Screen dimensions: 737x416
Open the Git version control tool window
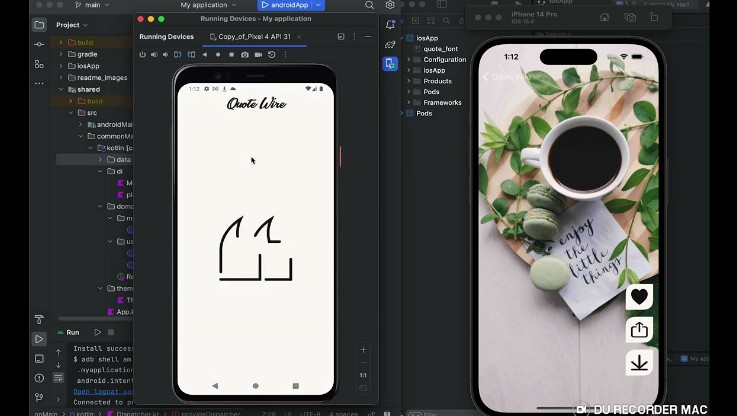[x=39, y=397]
